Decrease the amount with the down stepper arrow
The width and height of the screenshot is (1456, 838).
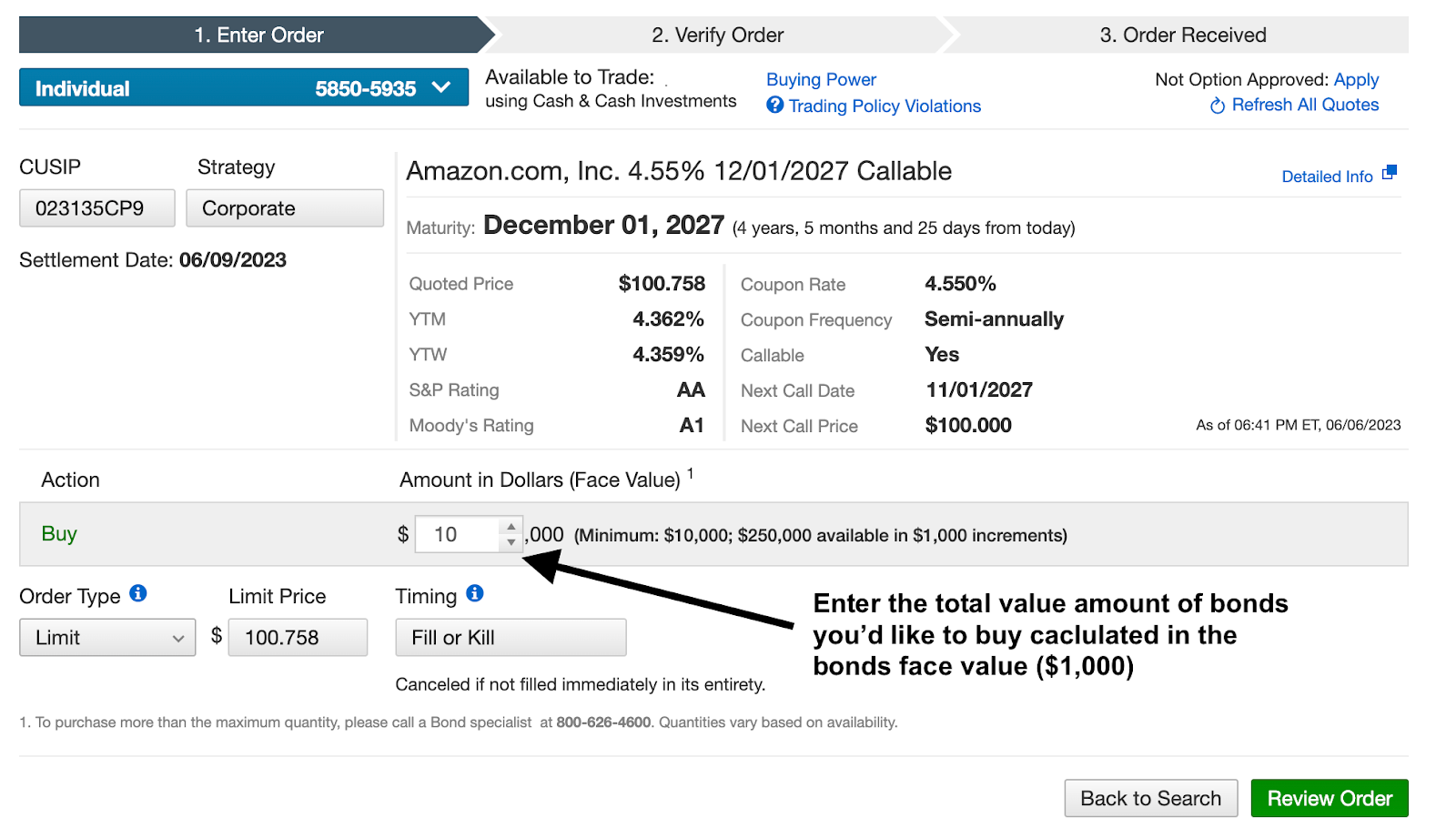pyautogui.click(x=511, y=542)
